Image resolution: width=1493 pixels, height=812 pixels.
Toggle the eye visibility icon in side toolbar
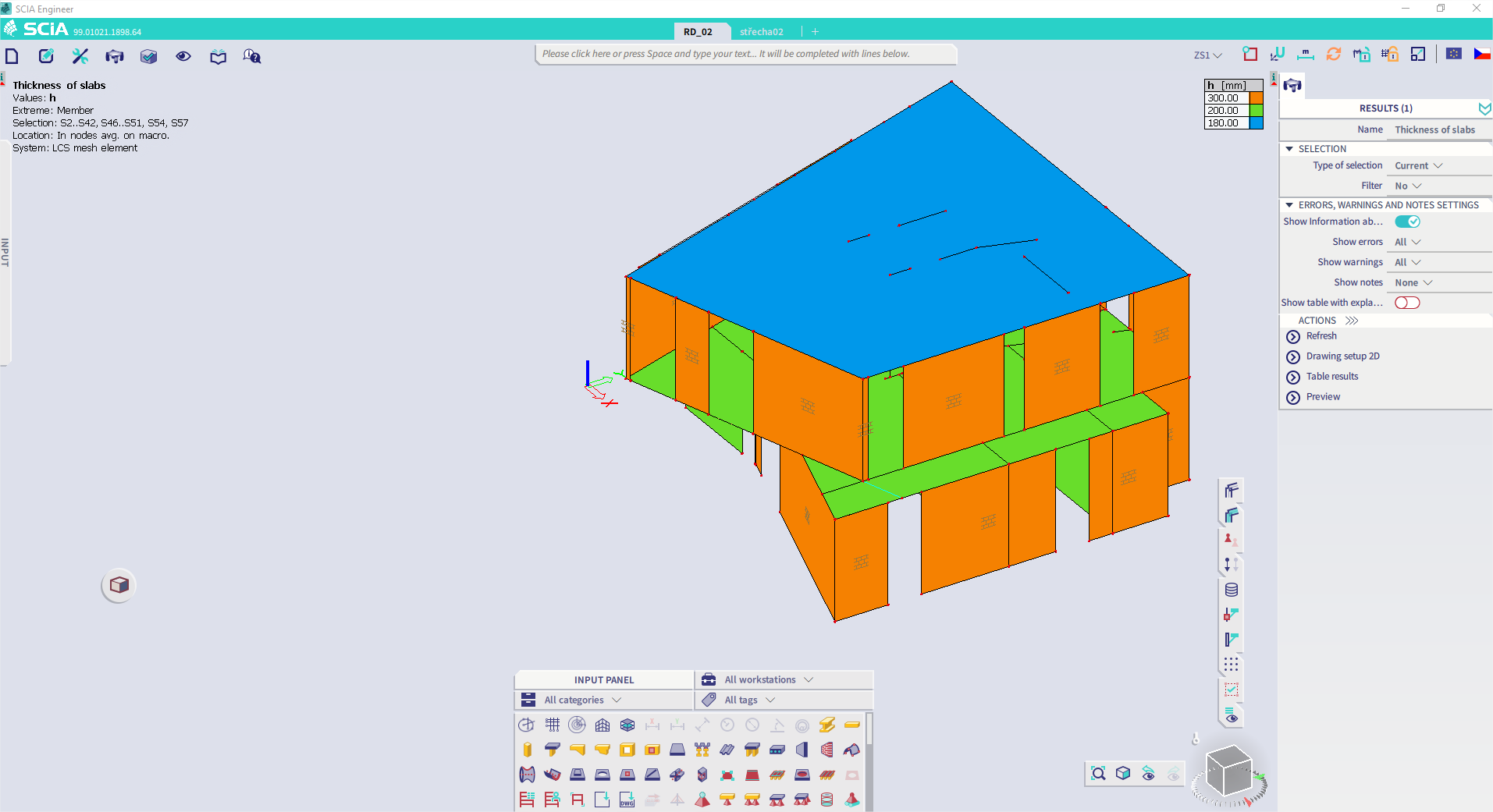1231,716
